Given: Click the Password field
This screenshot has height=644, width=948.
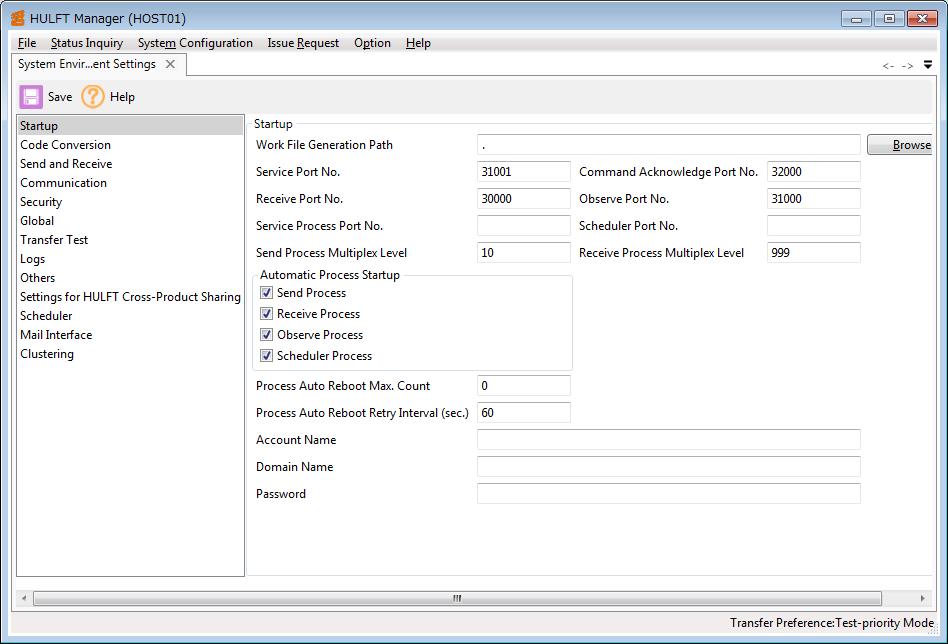Looking at the screenshot, I should tap(669, 494).
